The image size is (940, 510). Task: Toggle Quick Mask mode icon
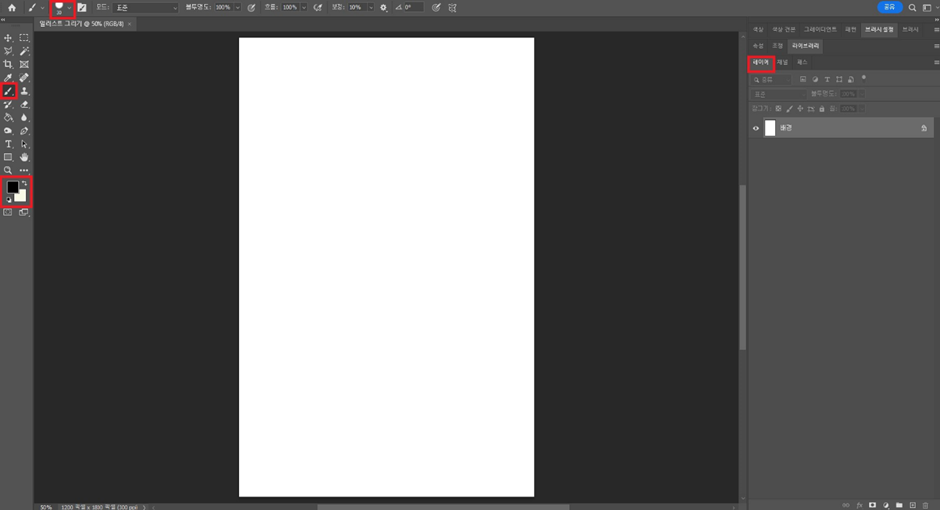click(x=8, y=212)
